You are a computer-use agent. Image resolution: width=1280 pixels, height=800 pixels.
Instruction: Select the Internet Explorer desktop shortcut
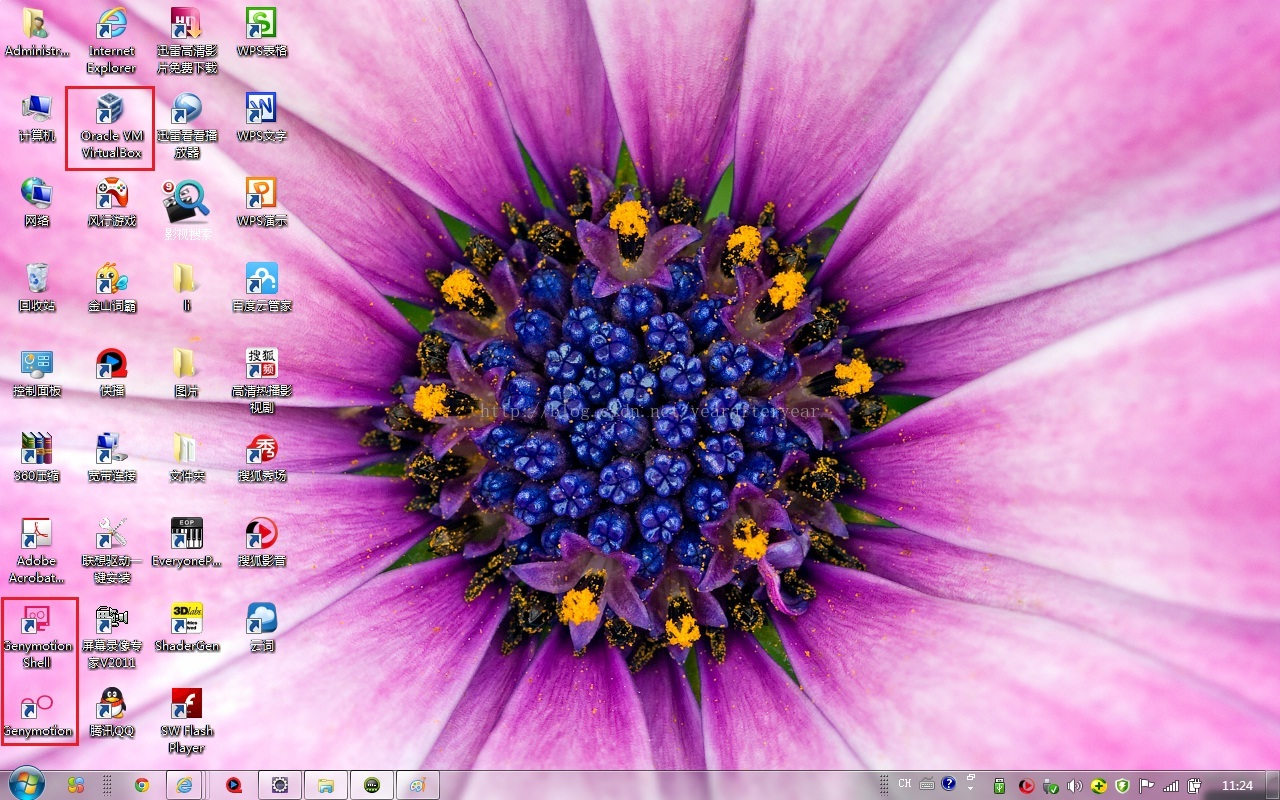112,40
